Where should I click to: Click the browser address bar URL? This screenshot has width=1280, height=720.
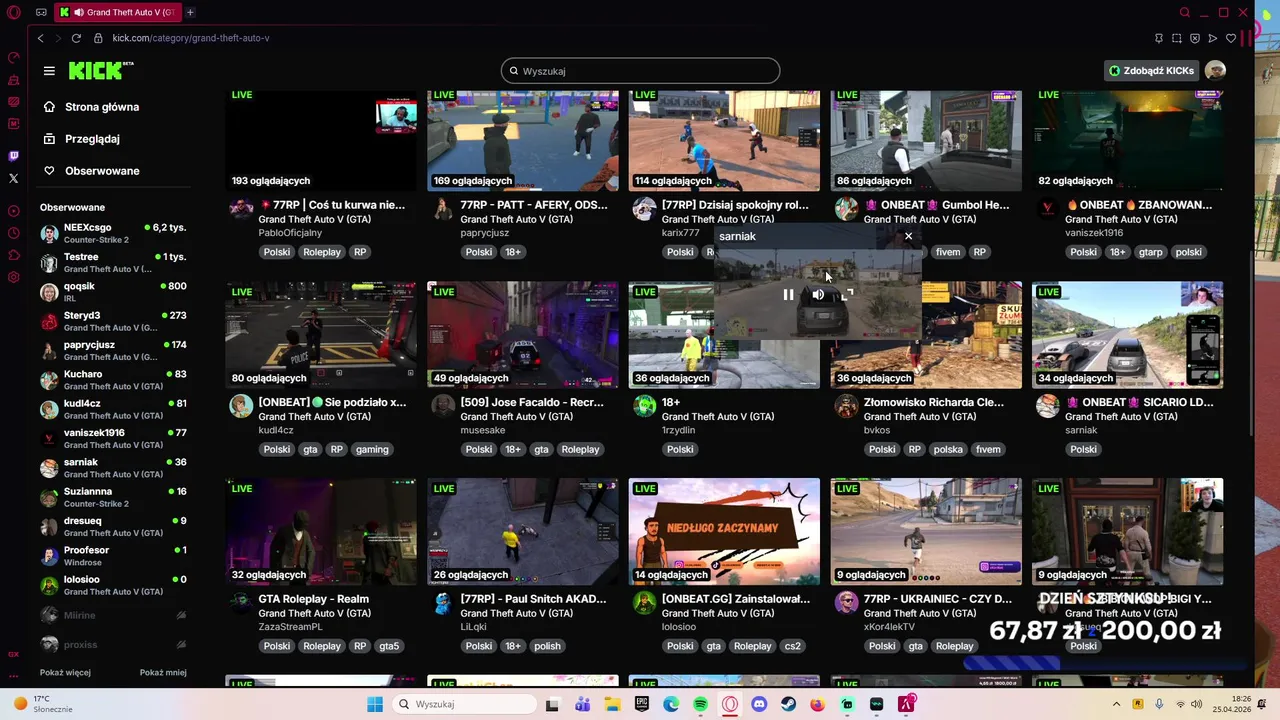click(x=191, y=38)
